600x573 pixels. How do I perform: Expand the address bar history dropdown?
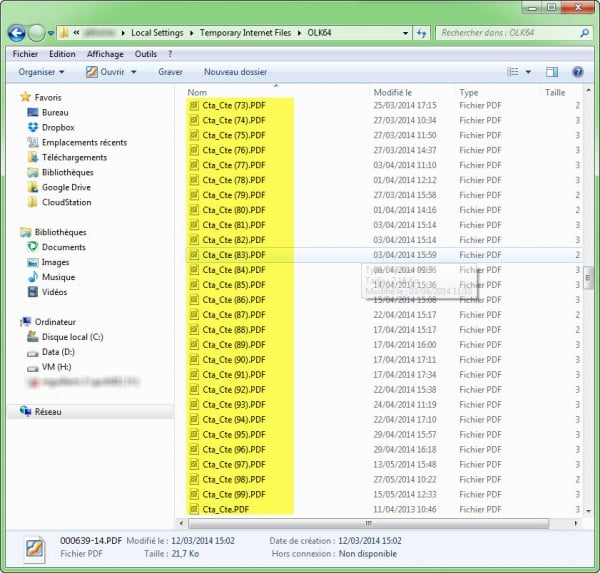pos(404,33)
